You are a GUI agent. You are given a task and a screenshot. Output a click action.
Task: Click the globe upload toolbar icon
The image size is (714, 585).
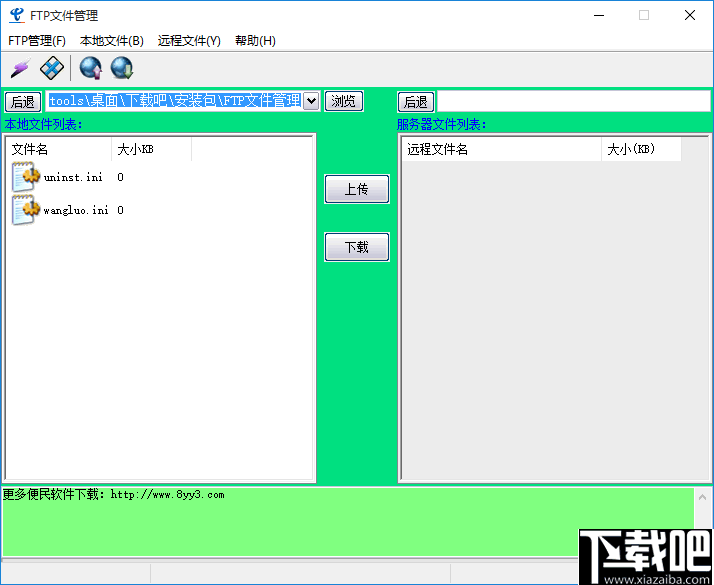91,68
